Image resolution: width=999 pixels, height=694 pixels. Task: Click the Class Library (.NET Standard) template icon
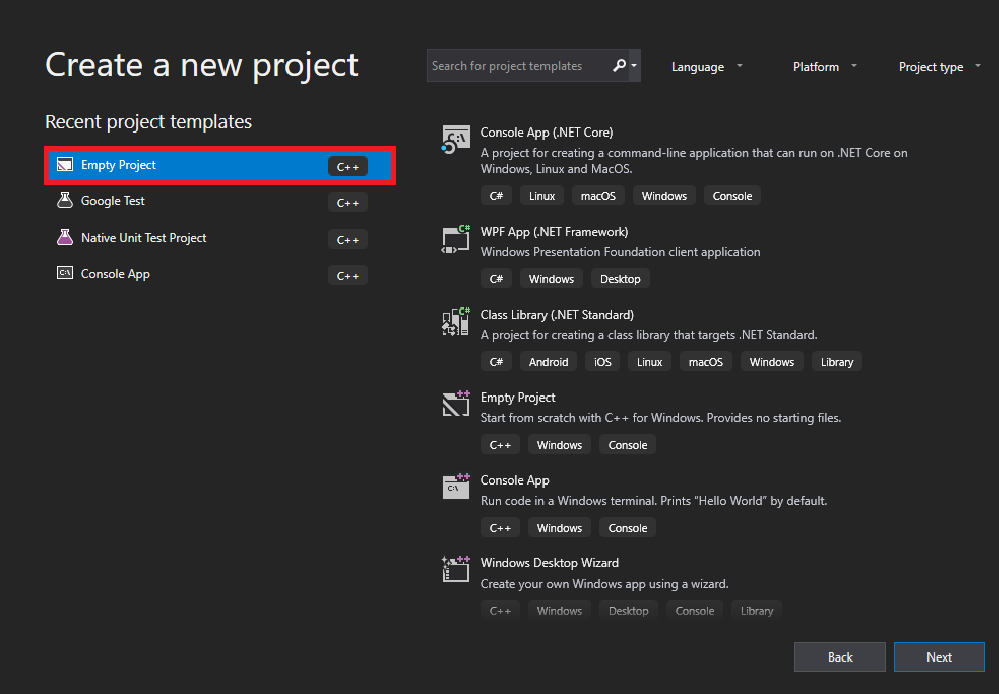pos(455,322)
